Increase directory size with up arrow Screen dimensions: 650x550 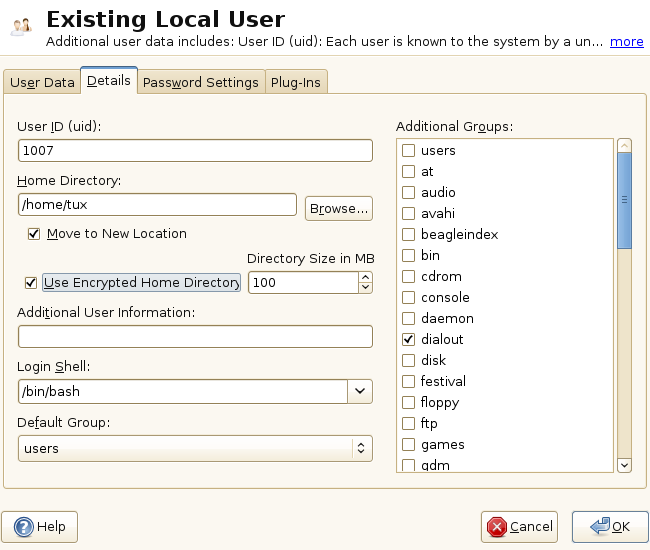point(365,277)
